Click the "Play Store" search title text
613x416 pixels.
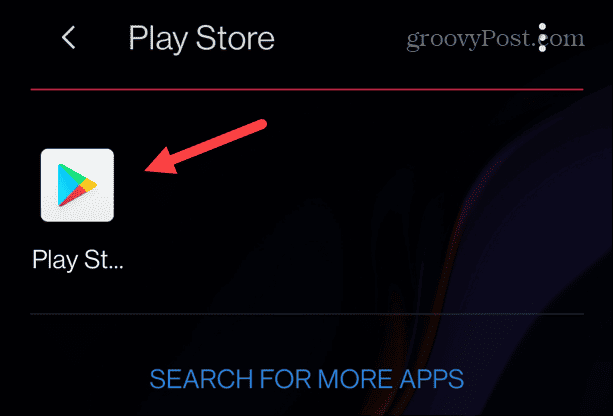coord(201,38)
